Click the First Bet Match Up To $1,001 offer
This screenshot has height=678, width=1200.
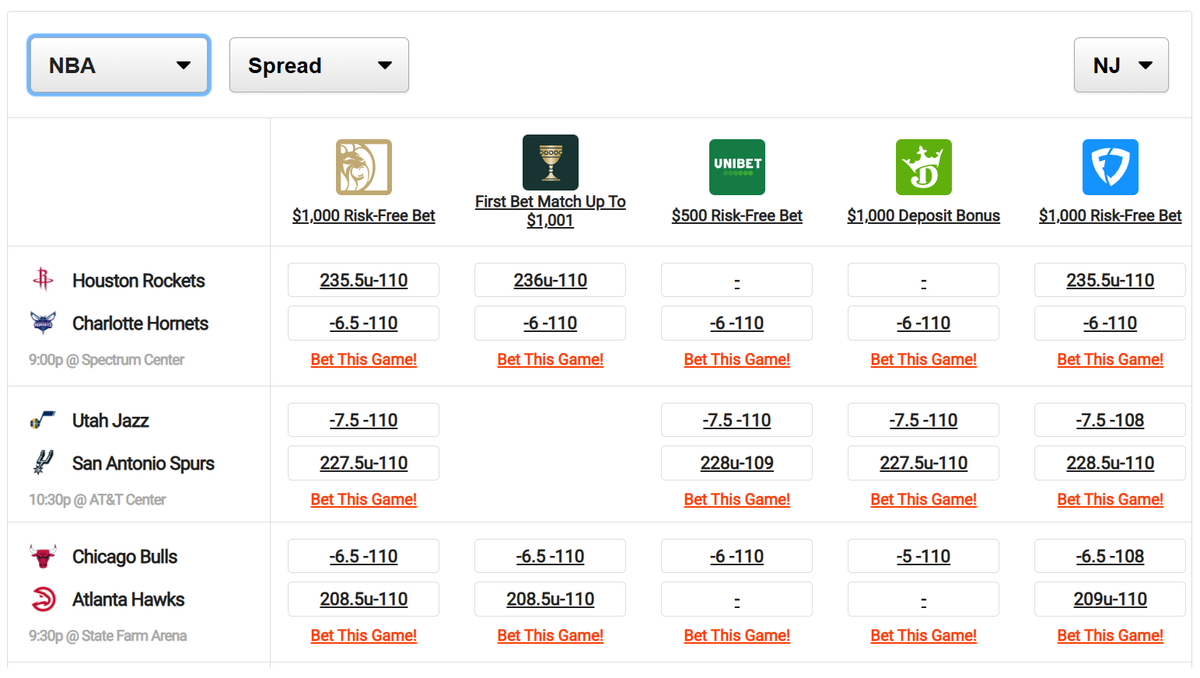[550, 208]
